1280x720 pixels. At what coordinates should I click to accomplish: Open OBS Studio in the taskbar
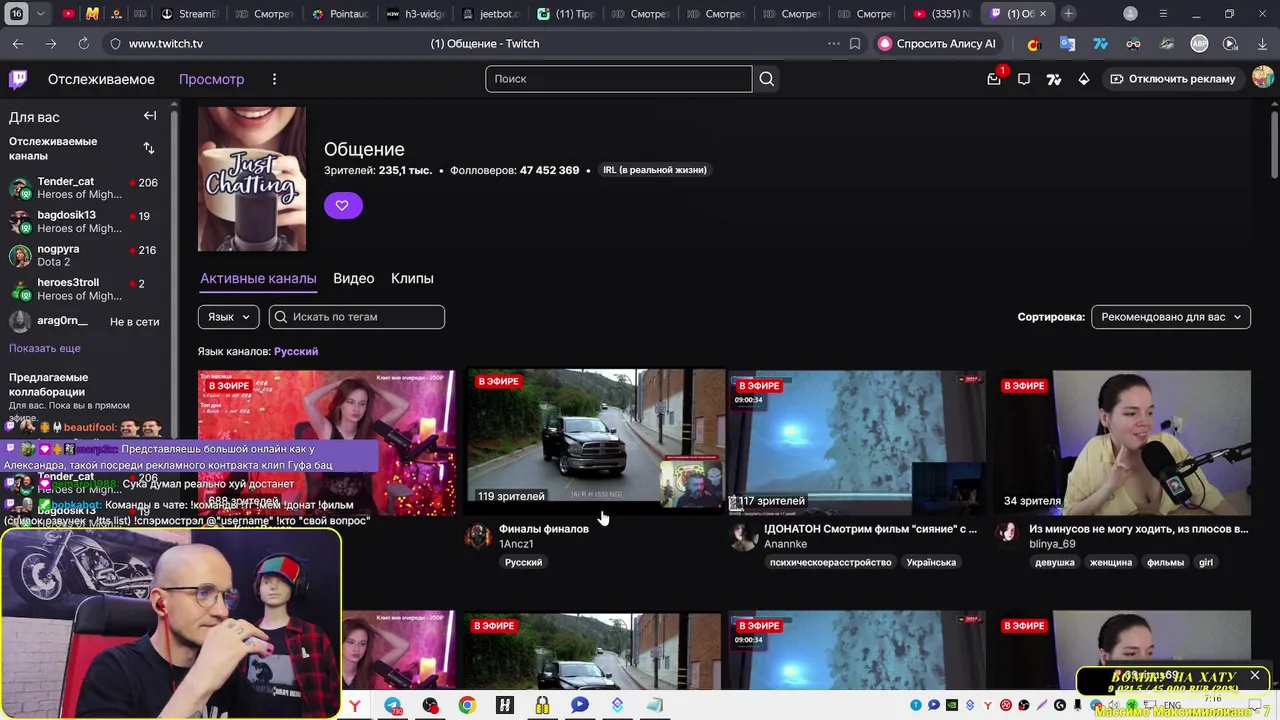point(430,706)
